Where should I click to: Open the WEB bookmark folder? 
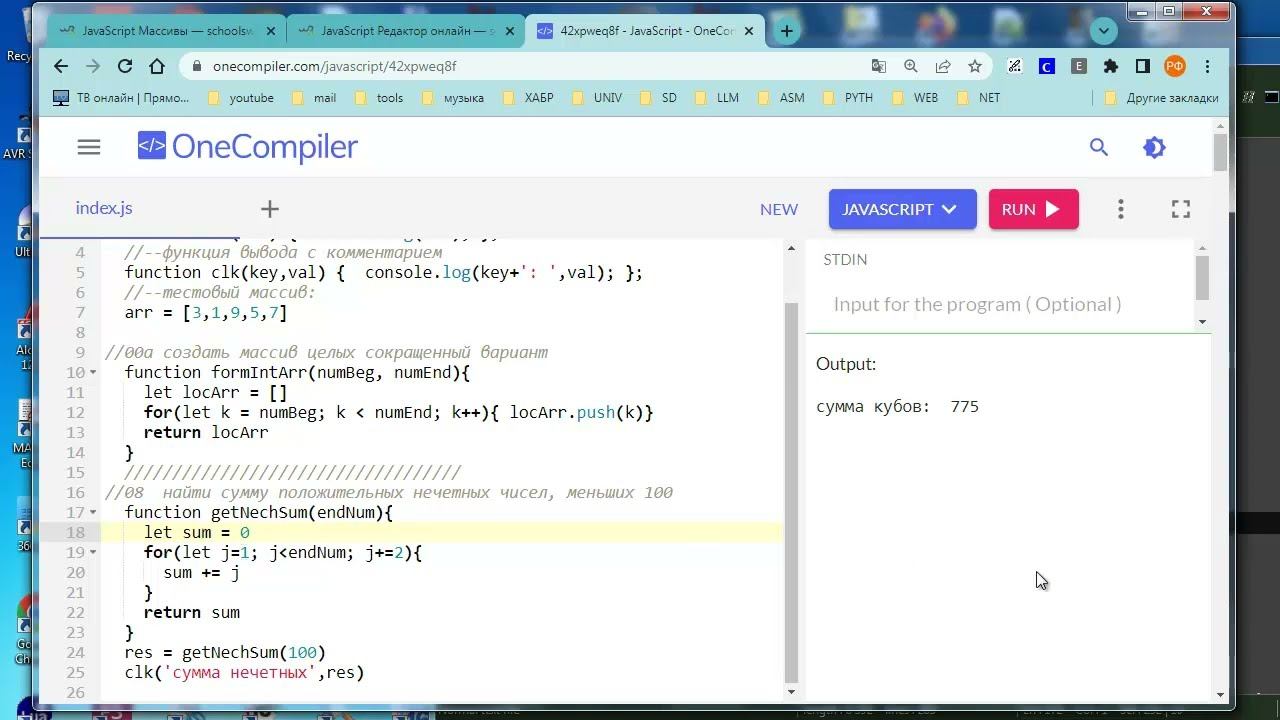(914, 98)
